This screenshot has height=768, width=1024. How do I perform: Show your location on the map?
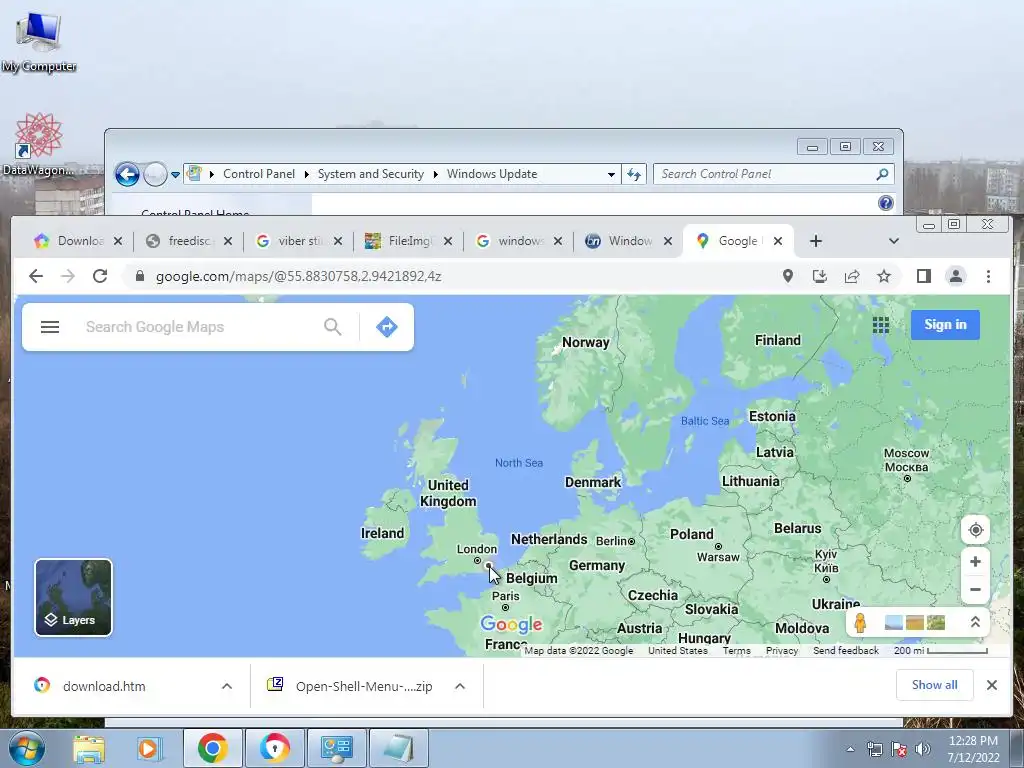(x=975, y=530)
